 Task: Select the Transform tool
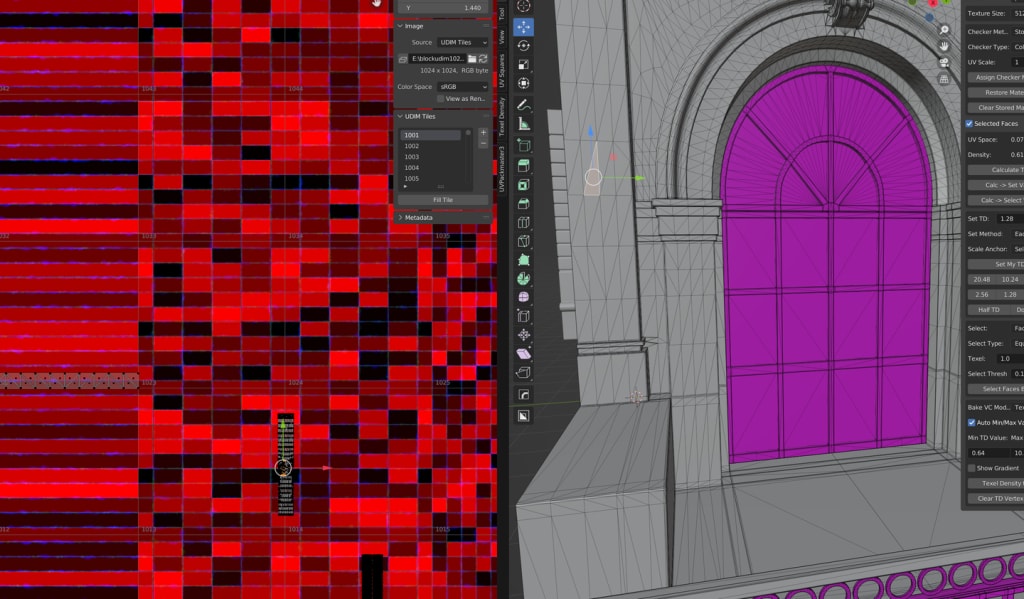pyautogui.click(x=523, y=83)
